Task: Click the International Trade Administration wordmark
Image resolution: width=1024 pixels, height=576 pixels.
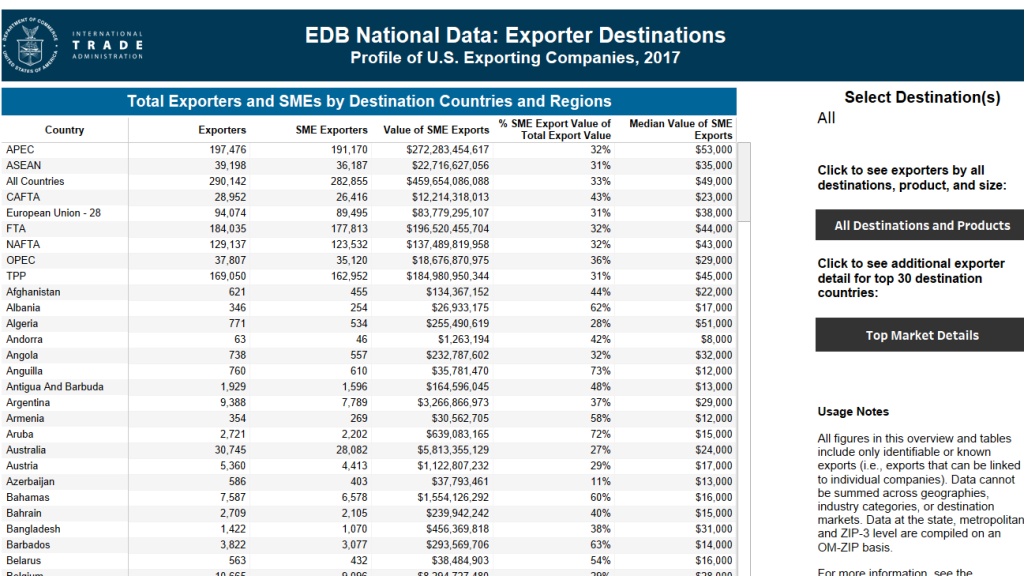Action: pyautogui.click(x=107, y=44)
